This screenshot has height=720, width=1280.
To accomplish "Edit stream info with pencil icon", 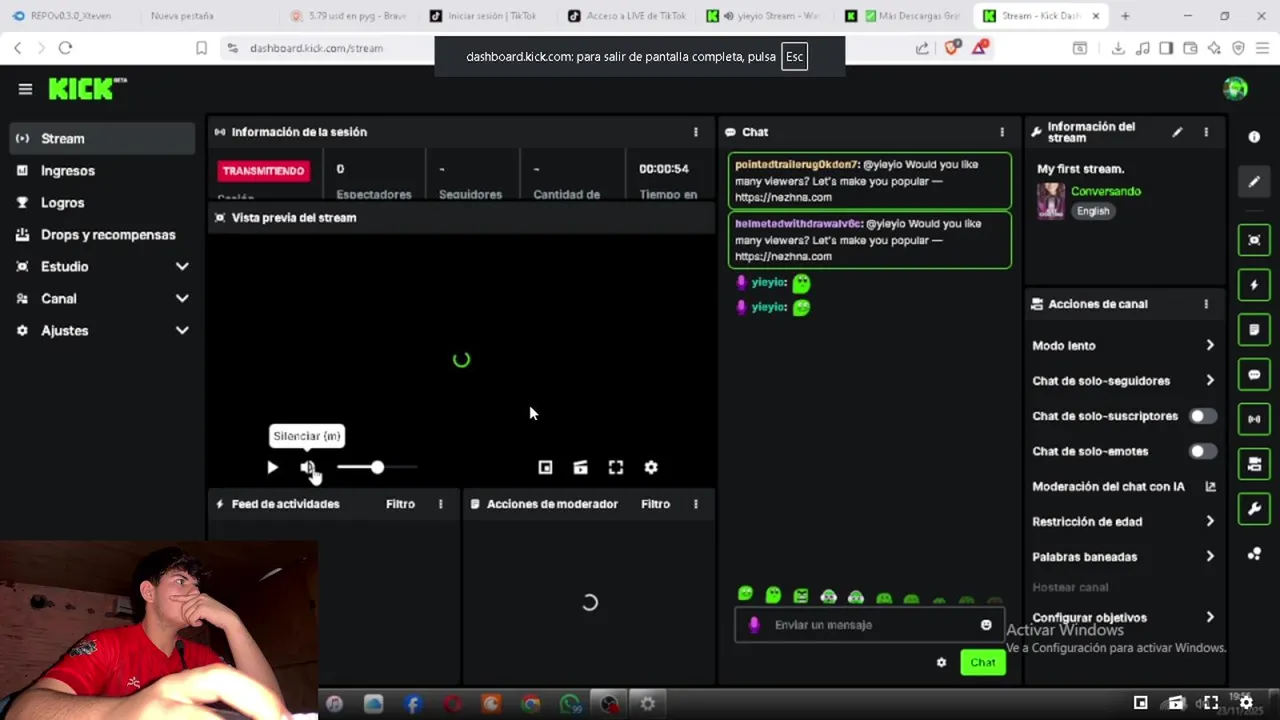I will pos(1177,132).
